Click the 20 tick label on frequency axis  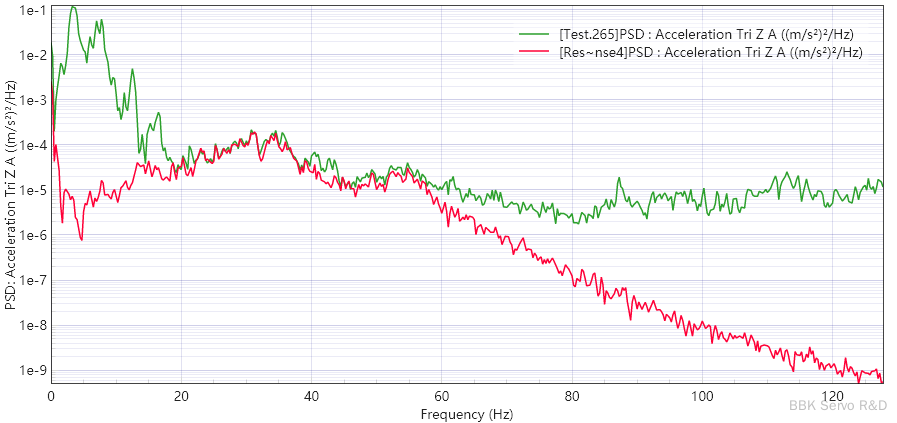(181, 395)
